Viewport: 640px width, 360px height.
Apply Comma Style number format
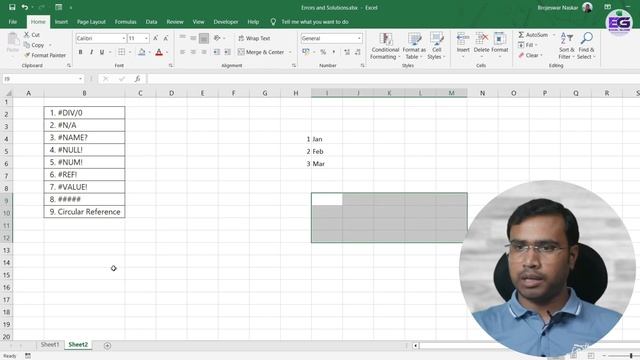pyautogui.click(x=333, y=52)
